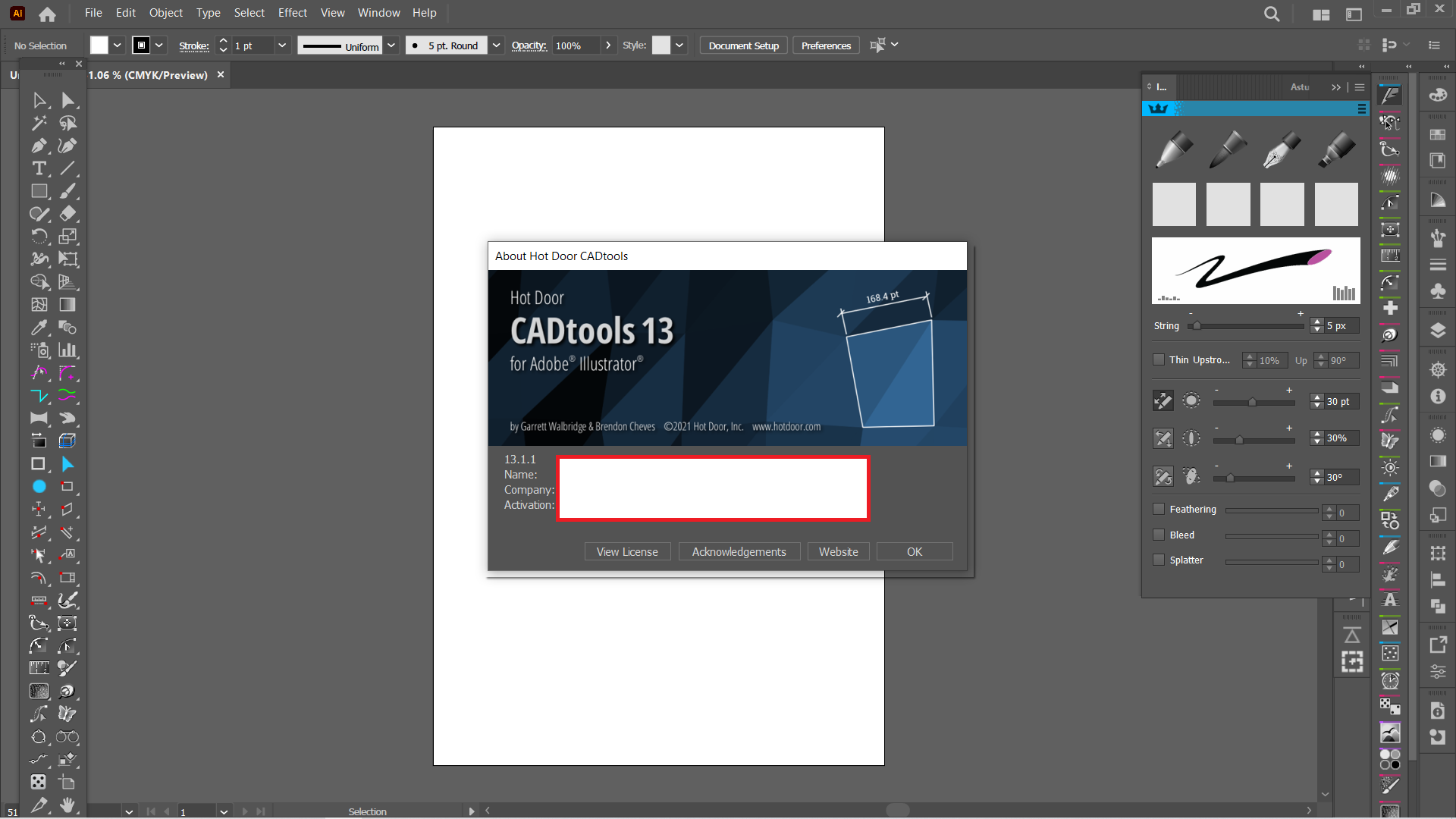Select the Selection tool arrow

[39, 100]
